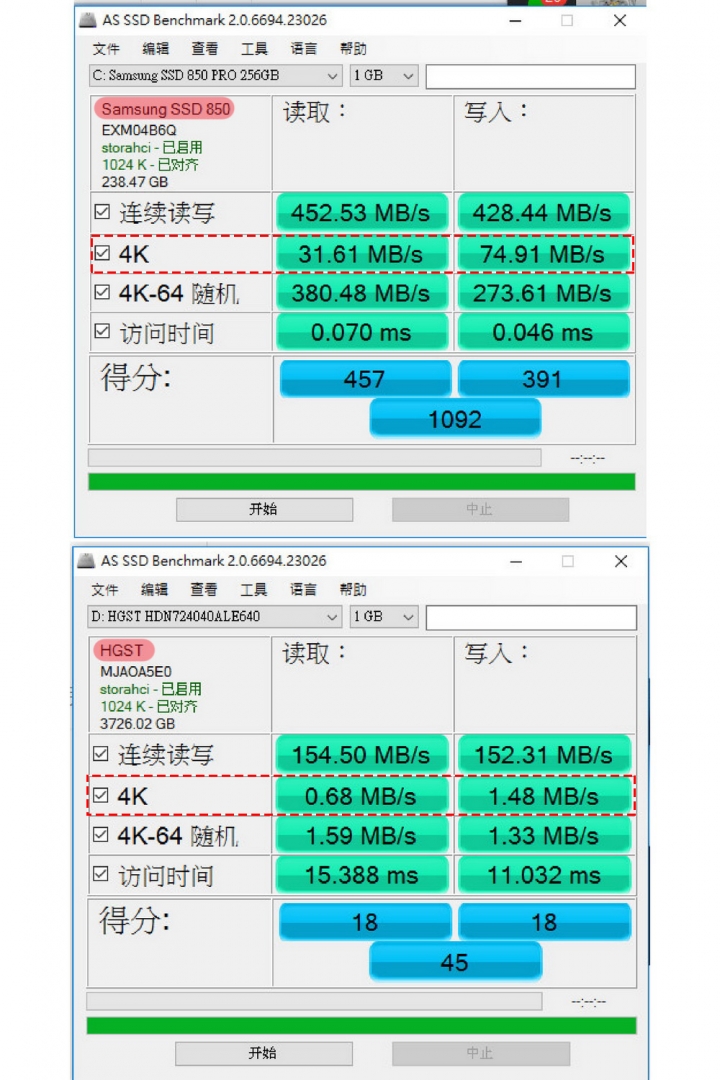The width and height of the screenshot is (720, 1080).
Task: Uncheck the 连续读写 checkbox in the Samsung window
Action: point(102,211)
